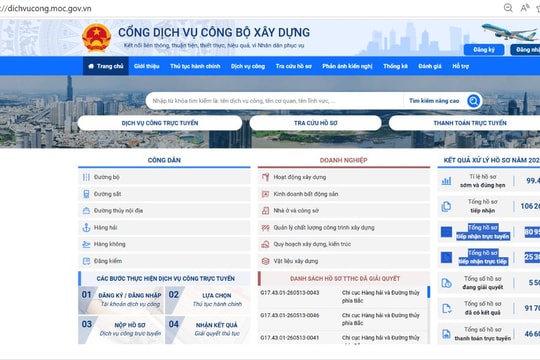The height and width of the screenshot is (360, 540).
Task: Click step 04 Nhận kết quả
Action: tap(208, 329)
